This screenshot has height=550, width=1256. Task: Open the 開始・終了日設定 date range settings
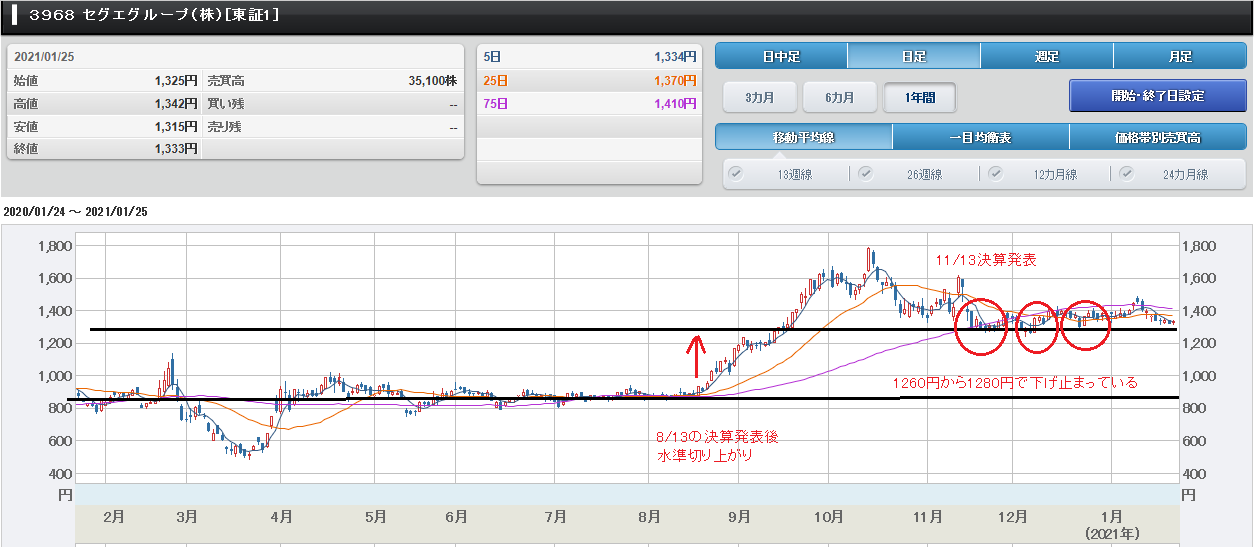1157,96
